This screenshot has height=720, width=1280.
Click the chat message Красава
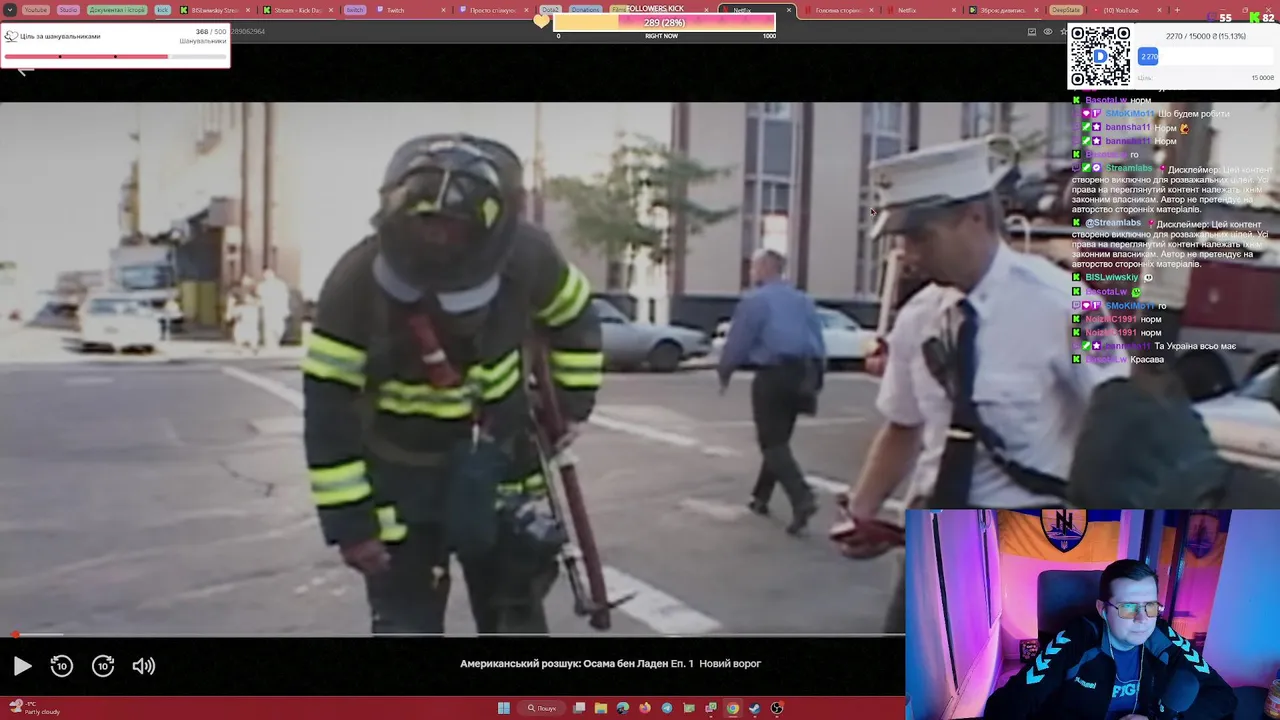pos(1147,359)
